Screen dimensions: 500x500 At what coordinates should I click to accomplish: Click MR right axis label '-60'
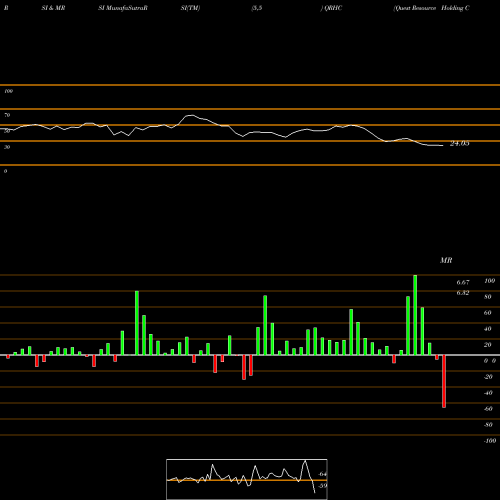(x=488, y=409)
